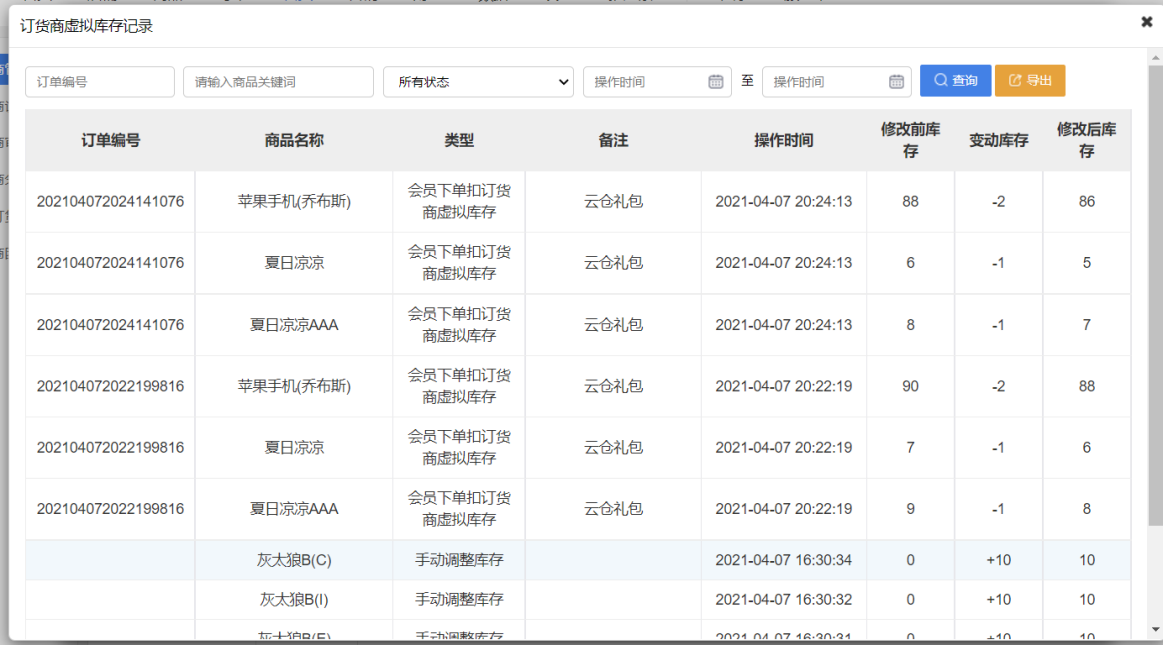Click the 修改后库存 column header
The height and width of the screenshot is (645, 1163).
pos(1086,140)
